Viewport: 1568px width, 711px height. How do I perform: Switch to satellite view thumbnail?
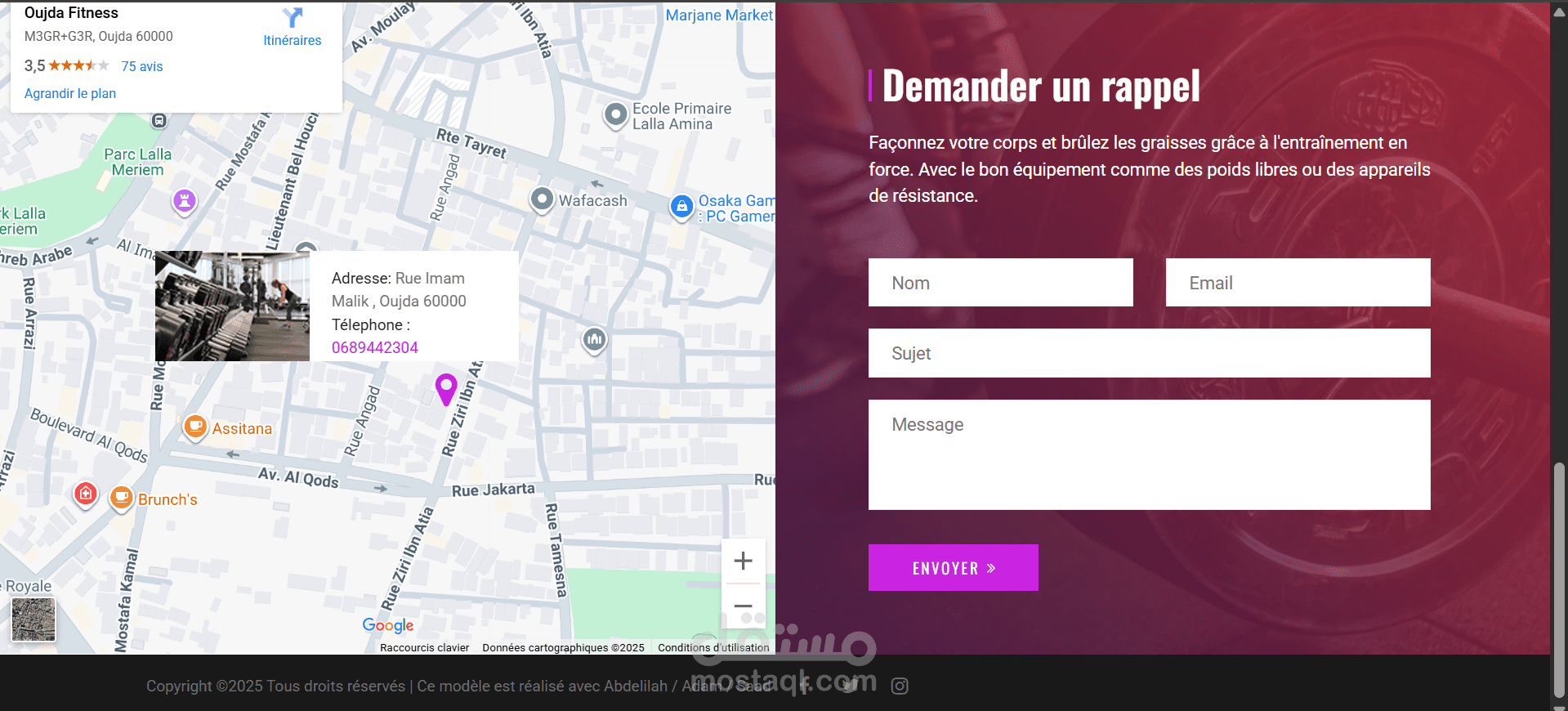click(x=34, y=619)
